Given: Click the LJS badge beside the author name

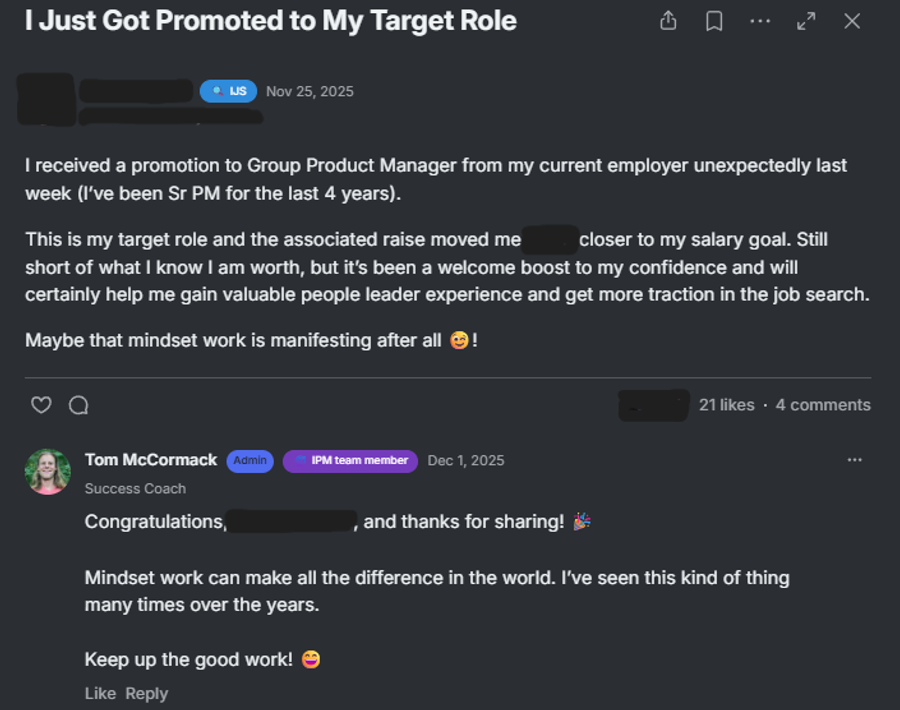Looking at the screenshot, I should pyautogui.click(x=228, y=90).
